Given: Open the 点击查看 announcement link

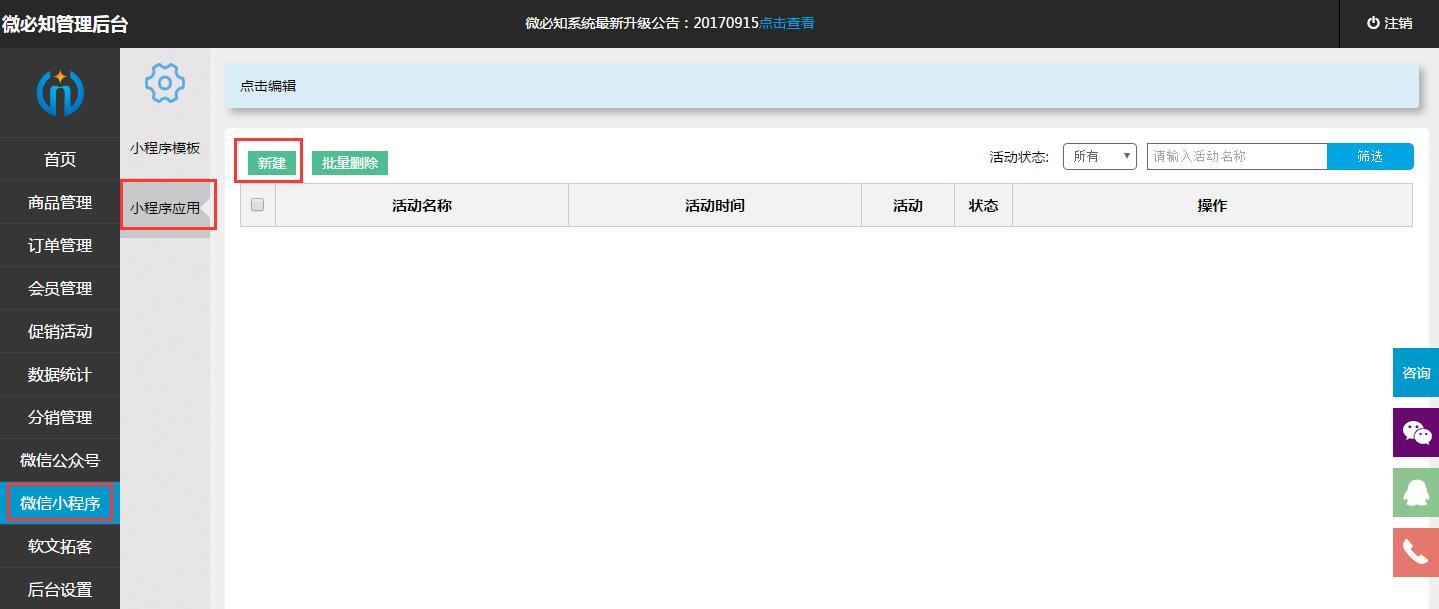Looking at the screenshot, I should coord(786,23).
